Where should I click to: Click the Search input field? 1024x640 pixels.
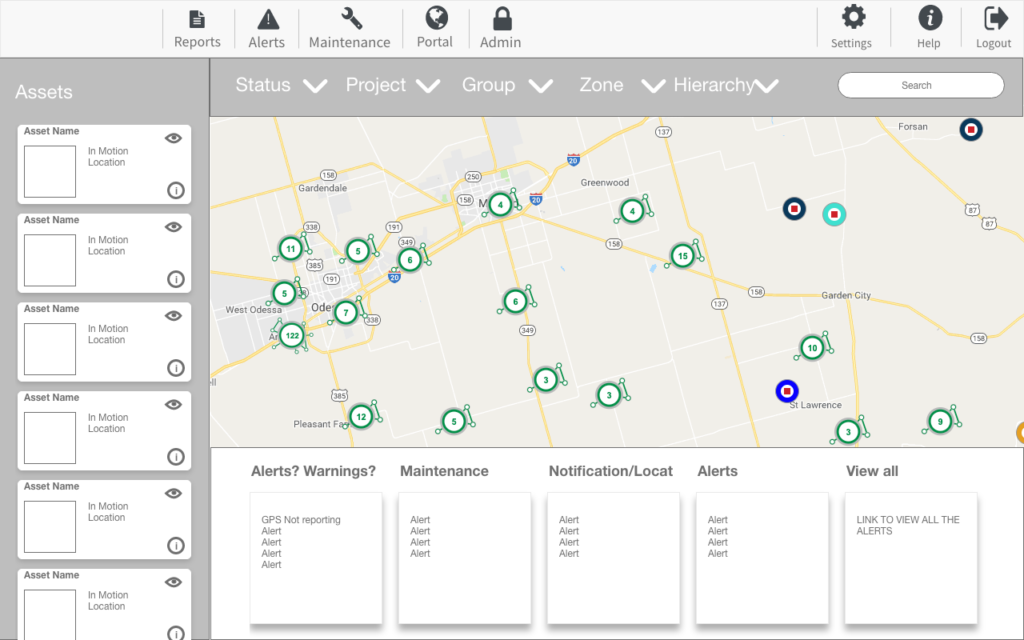[x=920, y=86]
